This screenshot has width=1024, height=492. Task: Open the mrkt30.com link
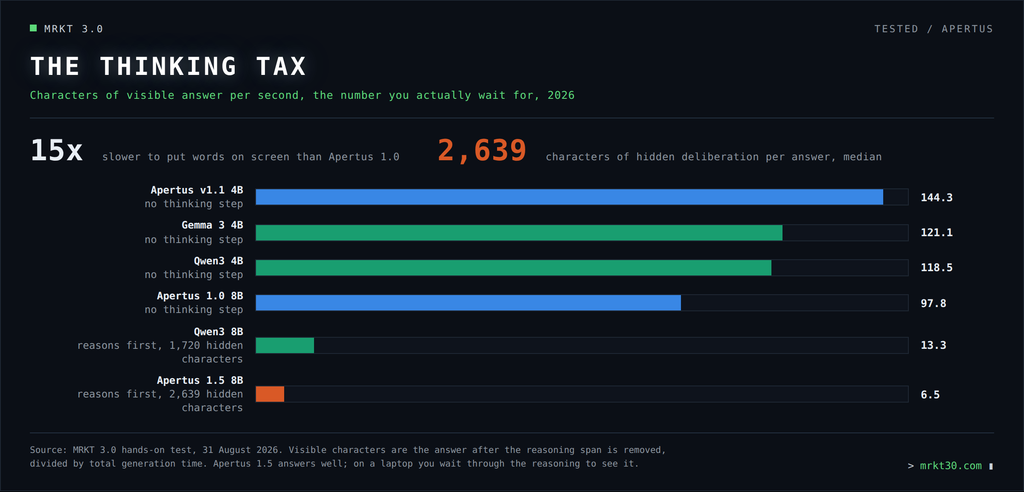point(950,466)
